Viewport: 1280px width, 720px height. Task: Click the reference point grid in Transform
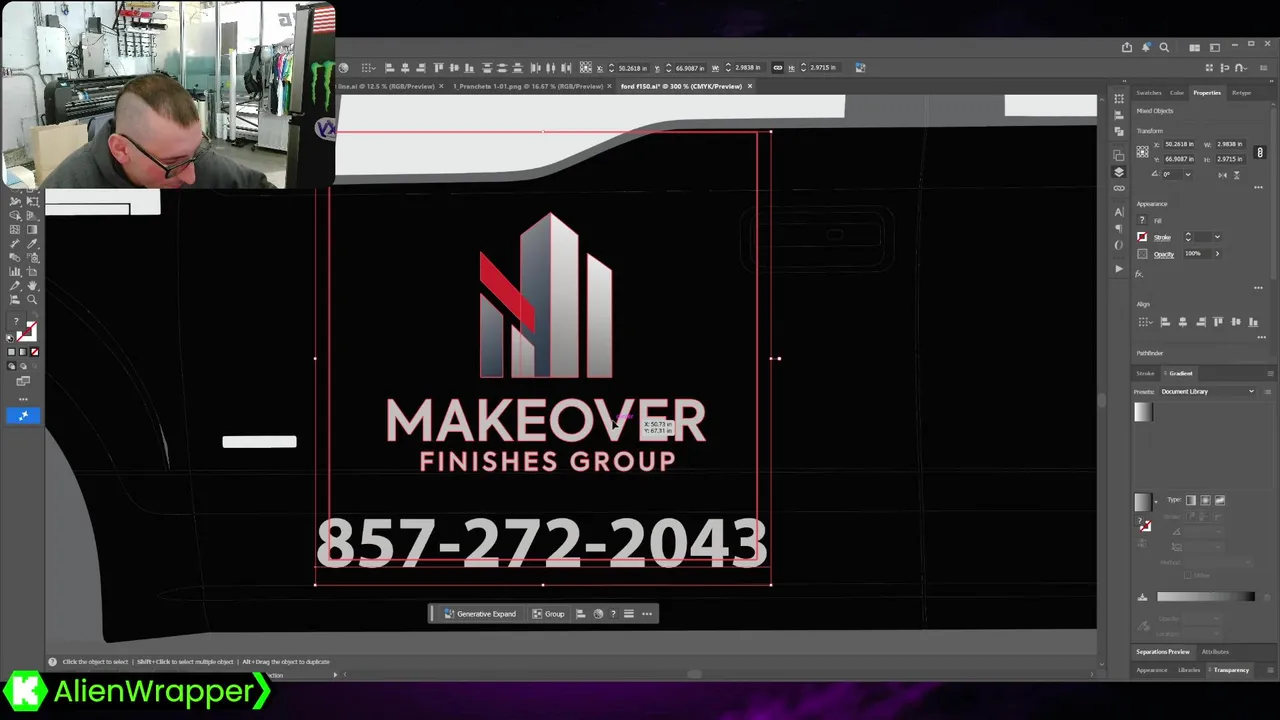1142,152
